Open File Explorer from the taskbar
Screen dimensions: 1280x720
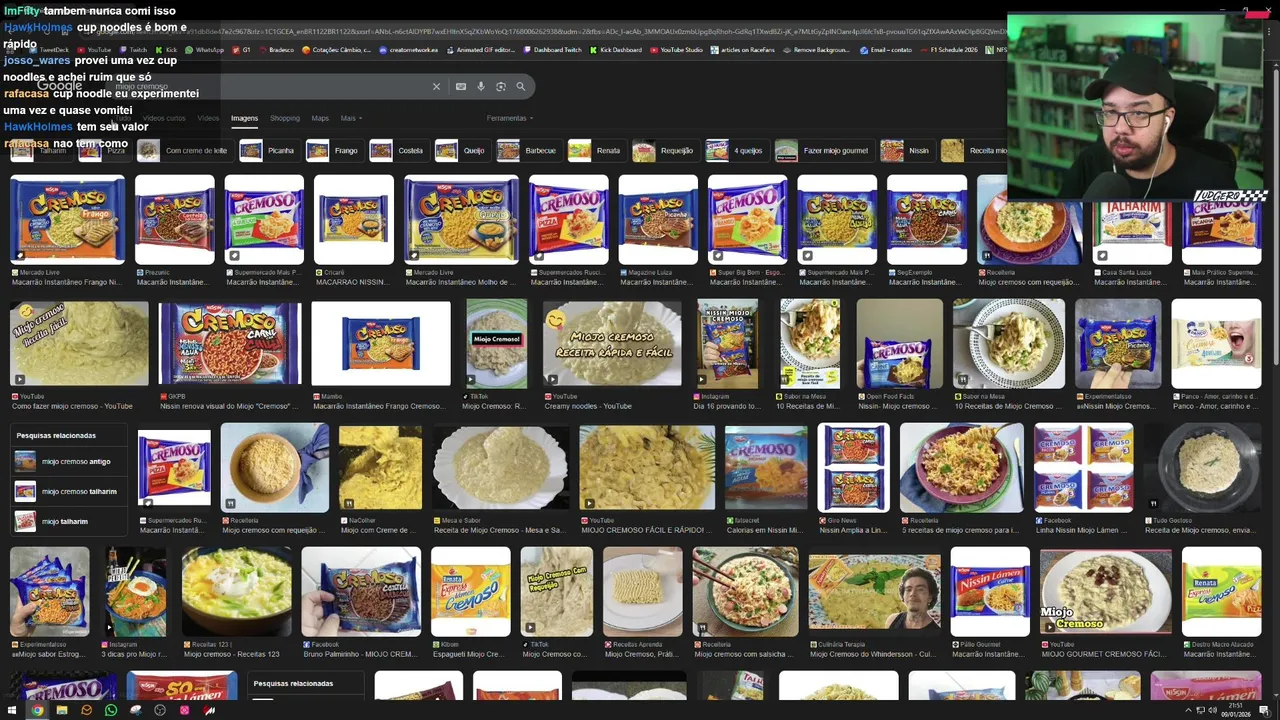pyautogui.click(x=62, y=710)
